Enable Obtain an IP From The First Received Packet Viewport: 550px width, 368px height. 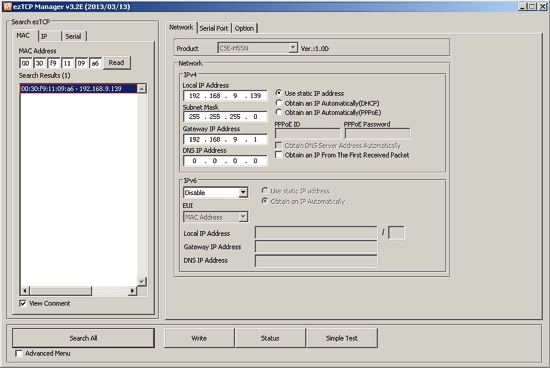[x=279, y=155]
